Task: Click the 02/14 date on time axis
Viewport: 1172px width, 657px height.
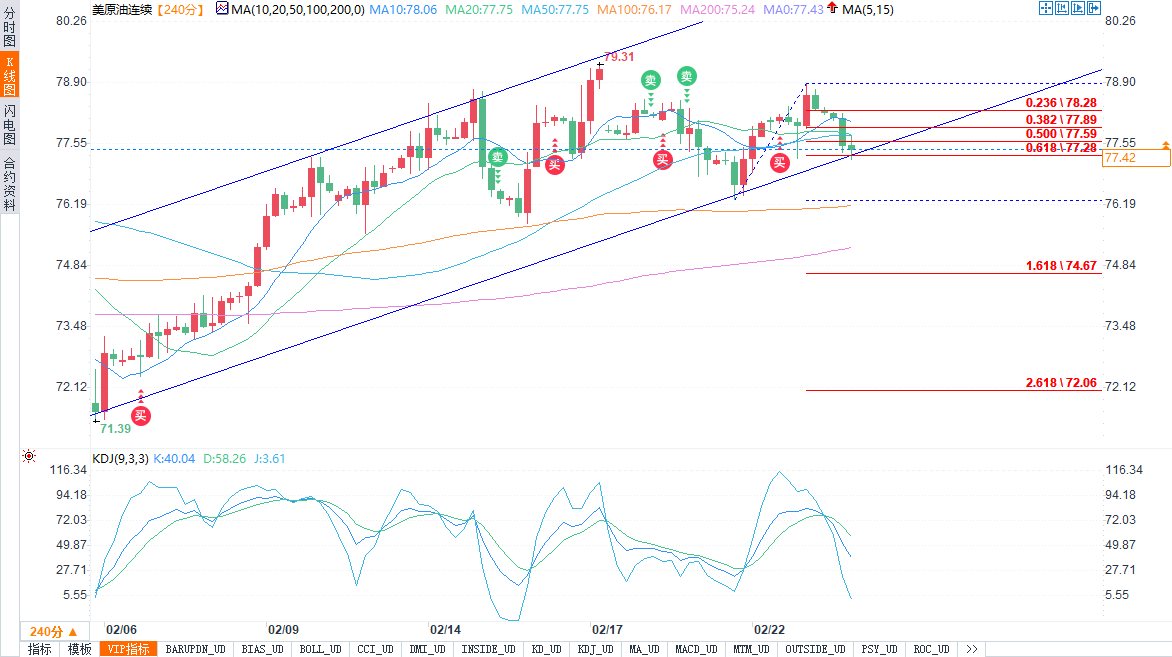Action: [445, 630]
